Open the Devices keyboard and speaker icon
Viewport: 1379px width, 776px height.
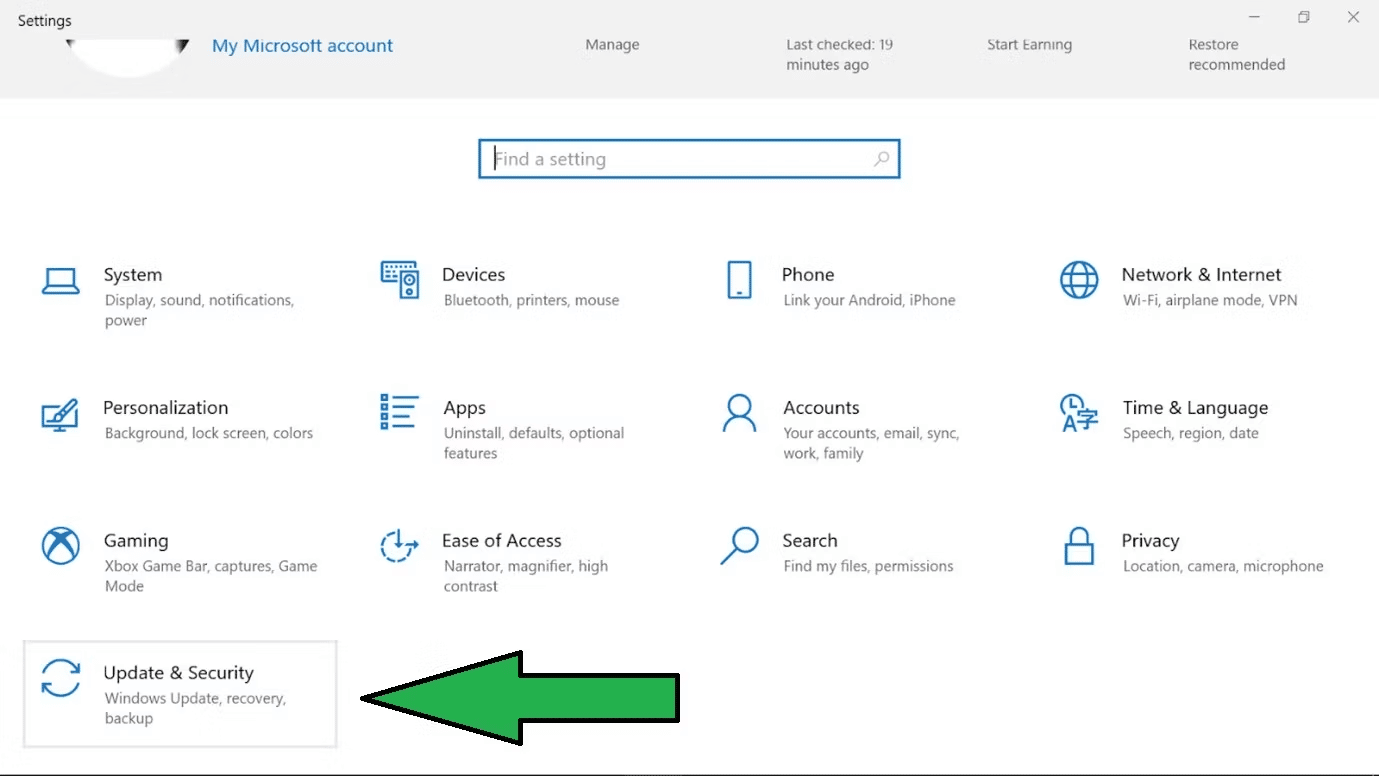[399, 280]
